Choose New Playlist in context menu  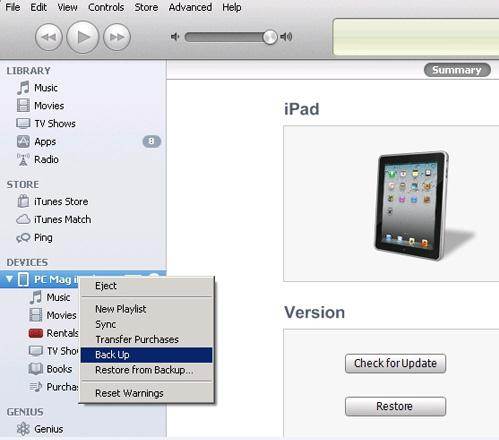coord(146,309)
